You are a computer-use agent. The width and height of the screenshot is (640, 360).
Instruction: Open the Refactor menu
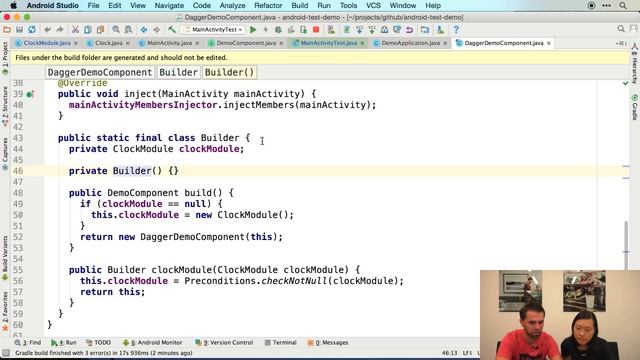268,5
